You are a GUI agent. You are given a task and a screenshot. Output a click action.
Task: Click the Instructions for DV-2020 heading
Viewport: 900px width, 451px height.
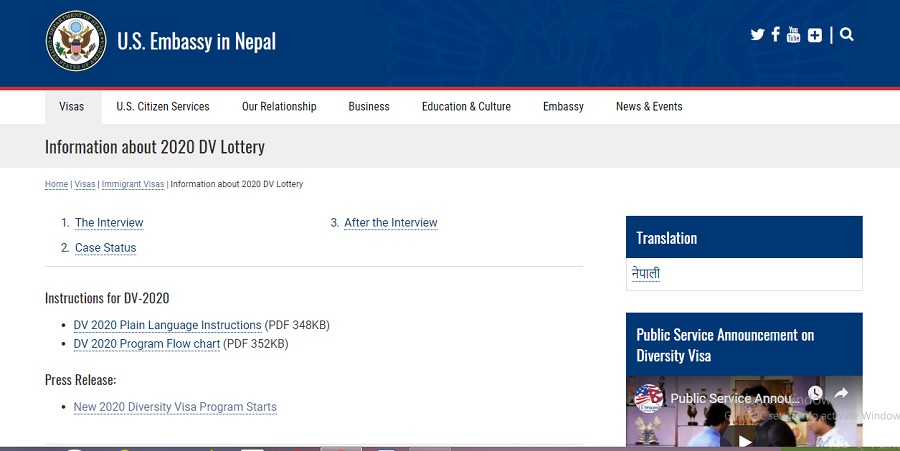tap(107, 298)
